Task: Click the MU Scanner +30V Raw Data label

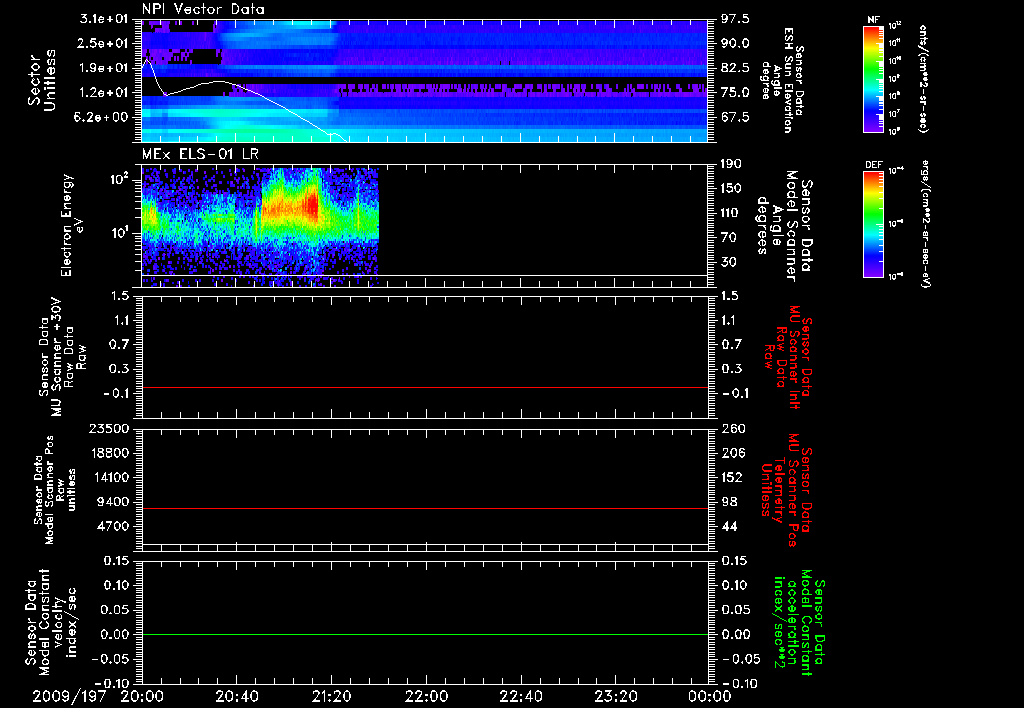Action: [62, 357]
